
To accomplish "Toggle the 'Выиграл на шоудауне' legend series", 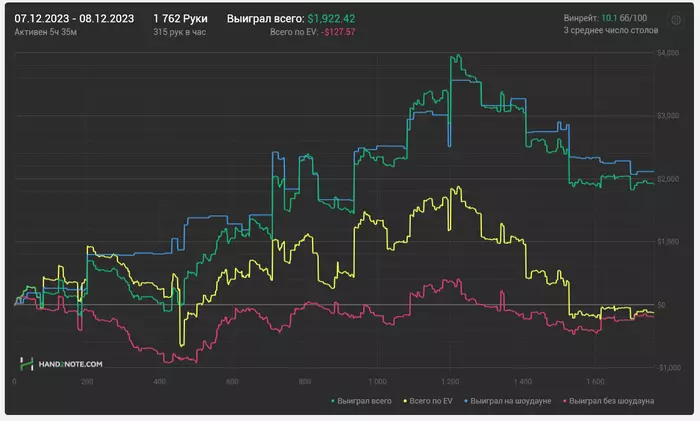I will click(x=510, y=401).
